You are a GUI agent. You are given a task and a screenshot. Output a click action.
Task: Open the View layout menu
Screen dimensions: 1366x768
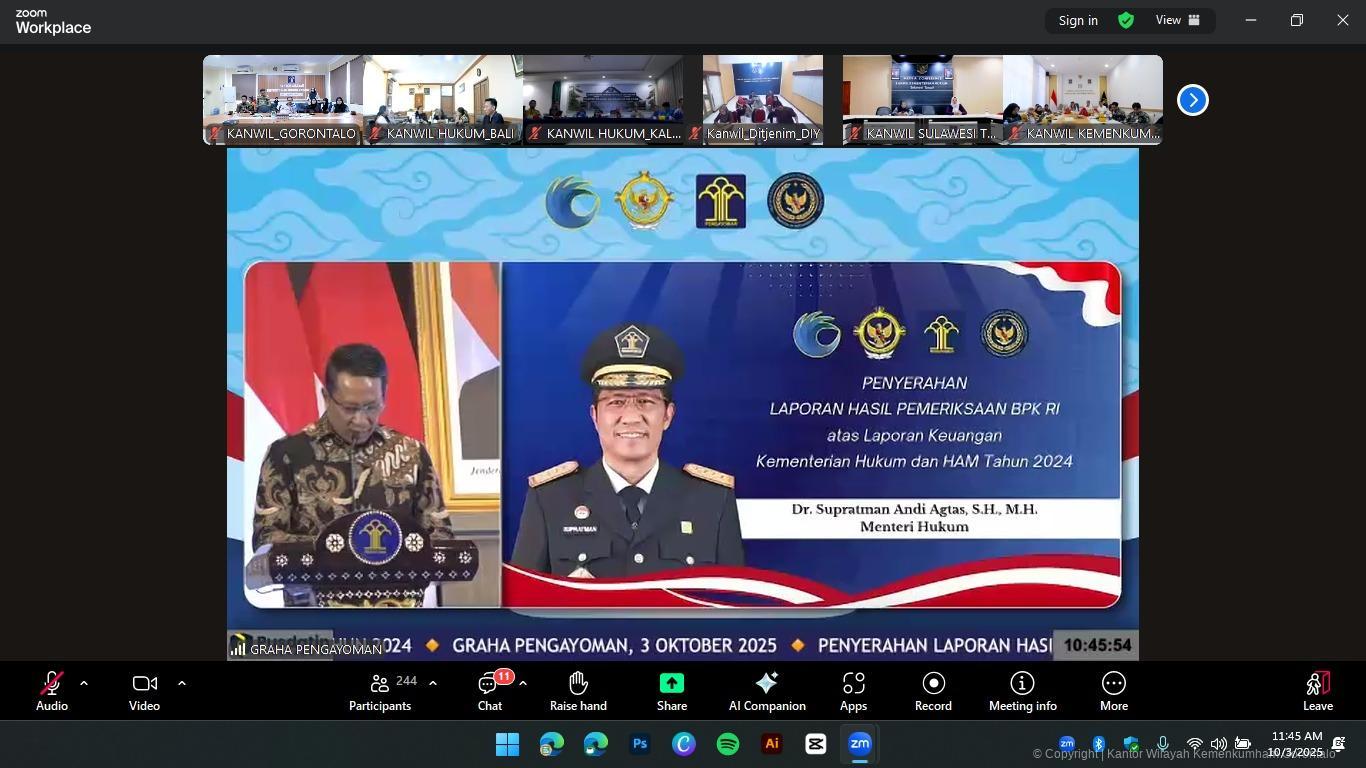click(x=1177, y=20)
